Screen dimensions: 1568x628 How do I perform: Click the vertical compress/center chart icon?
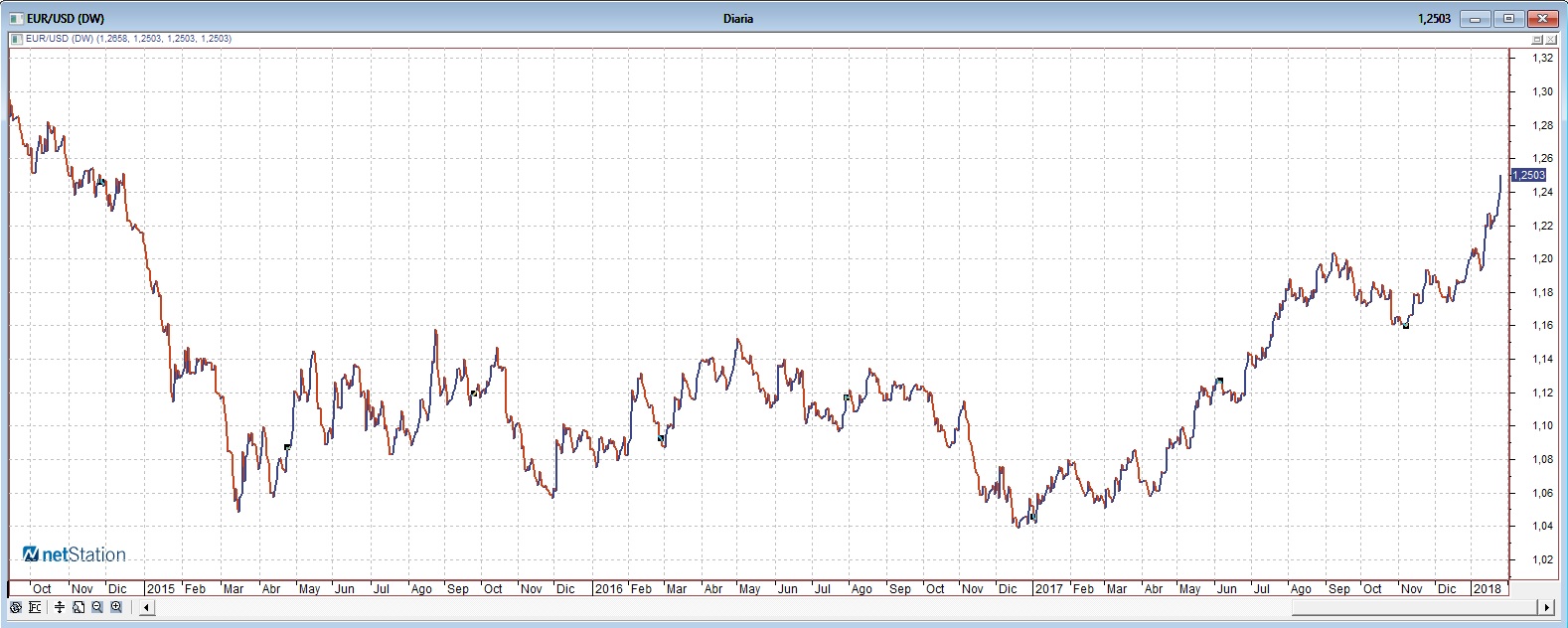pyautogui.click(x=60, y=607)
